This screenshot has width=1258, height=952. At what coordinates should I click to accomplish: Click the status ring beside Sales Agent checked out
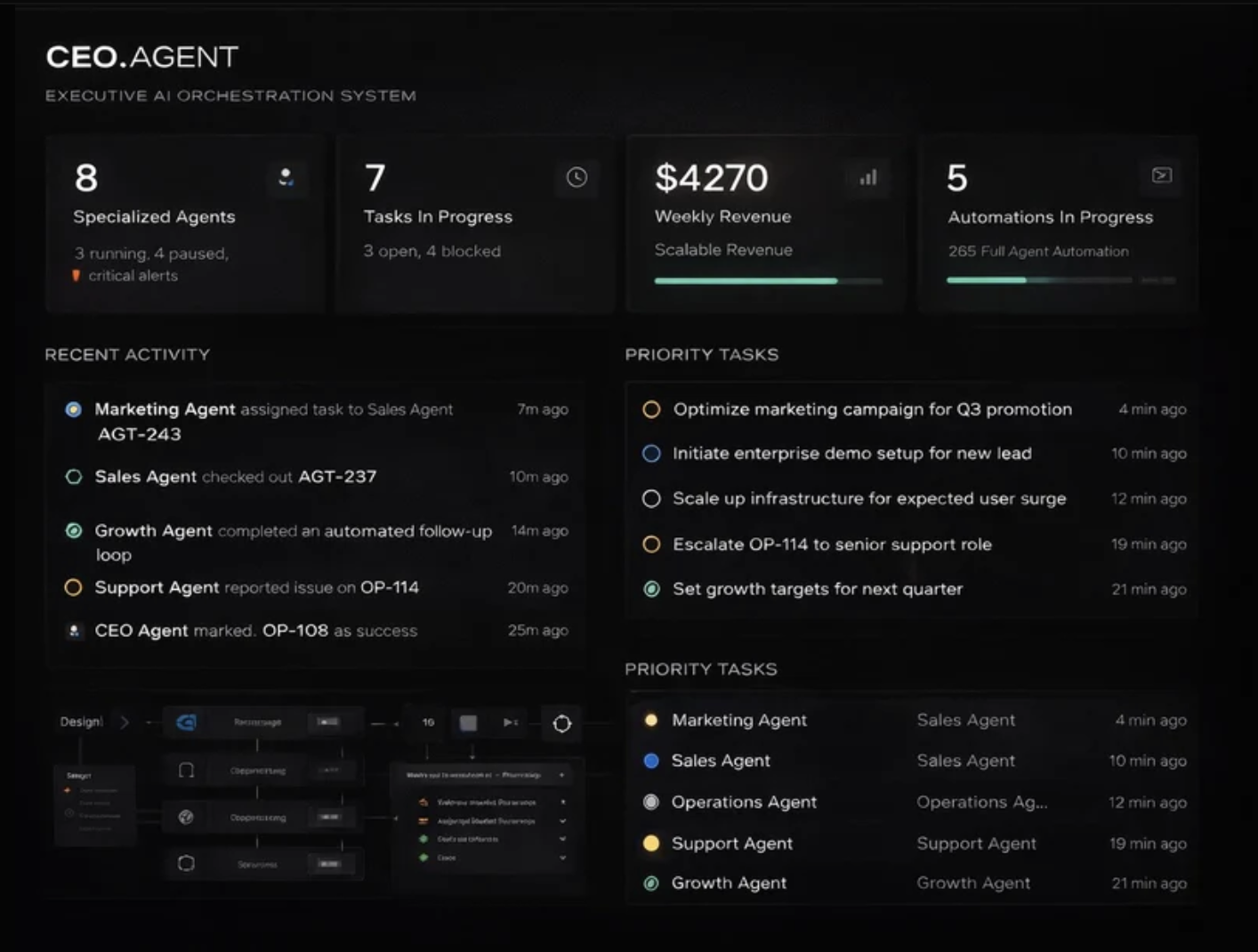coord(74,477)
